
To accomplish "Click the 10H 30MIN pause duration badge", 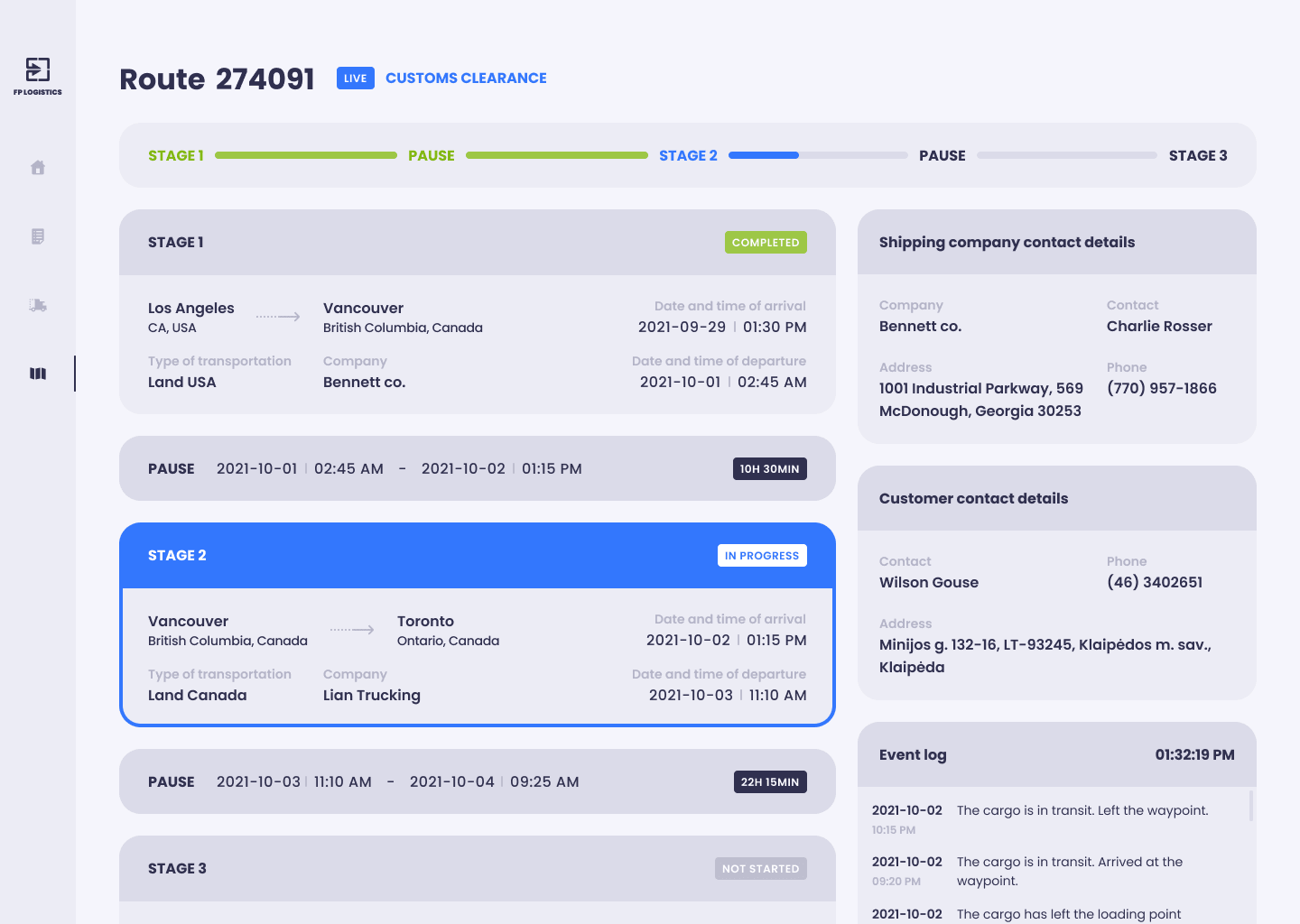I will [x=769, y=469].
